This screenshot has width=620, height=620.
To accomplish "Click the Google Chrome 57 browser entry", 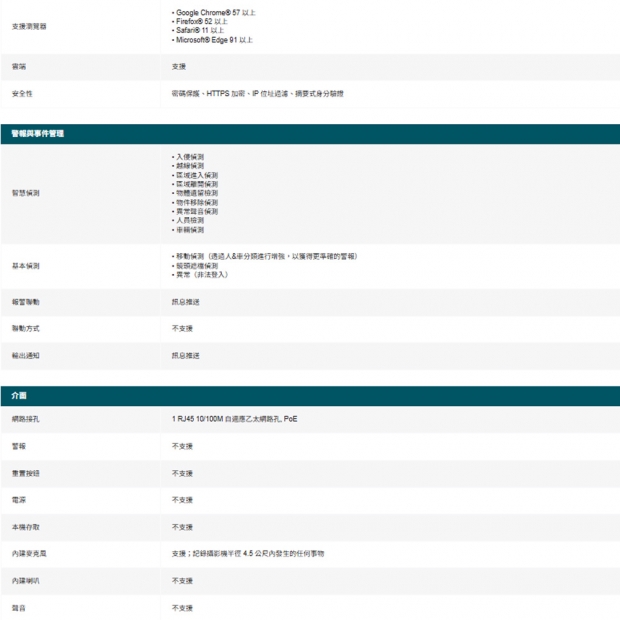I will pos(214,13).
